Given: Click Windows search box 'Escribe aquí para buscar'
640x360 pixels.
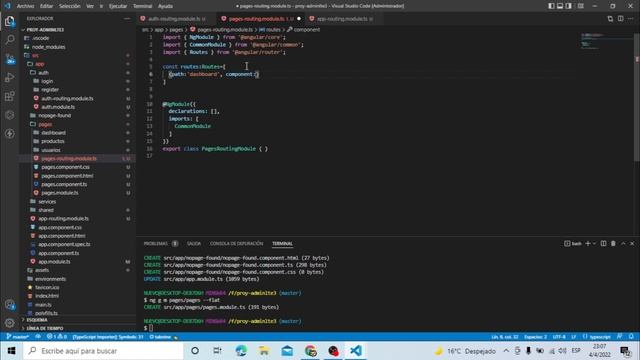Looking at the screenshot, I should pyautogui.click(x=103, y=351).
